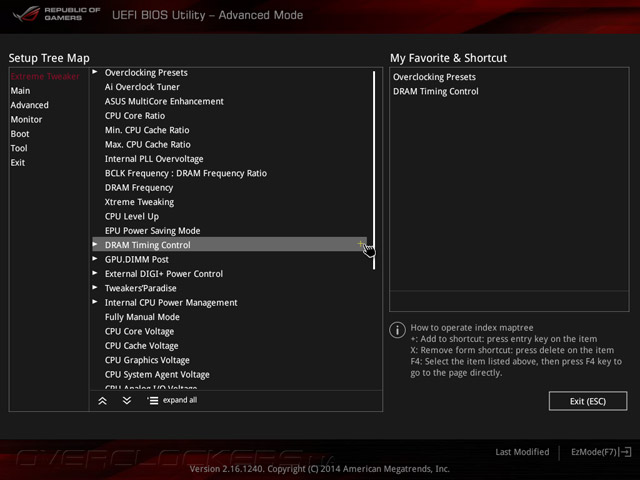
Task: Click the collapse-all double up arrow icon
Action: 102,401
